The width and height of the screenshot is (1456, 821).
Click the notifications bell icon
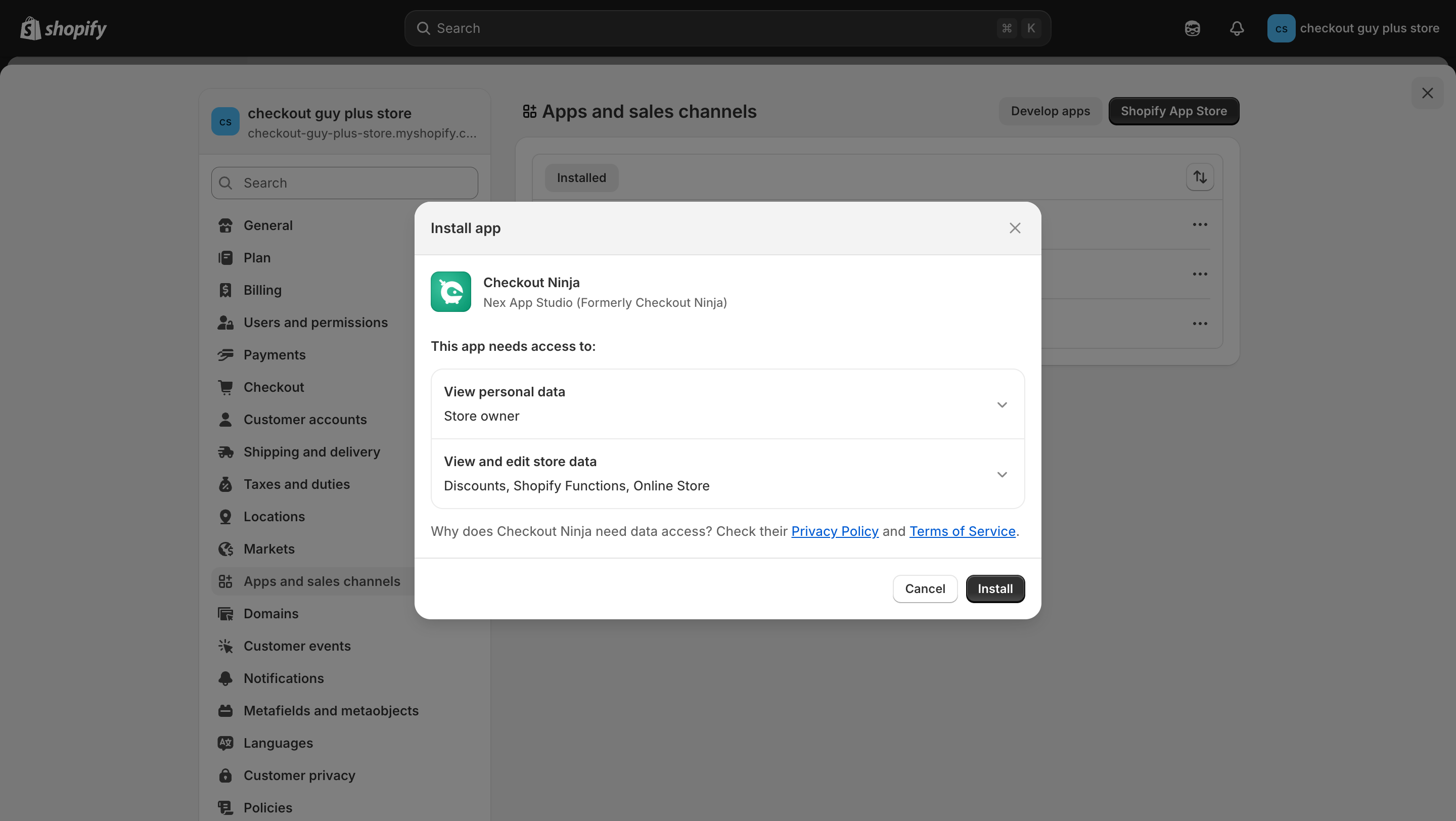tap(1237, 28)
